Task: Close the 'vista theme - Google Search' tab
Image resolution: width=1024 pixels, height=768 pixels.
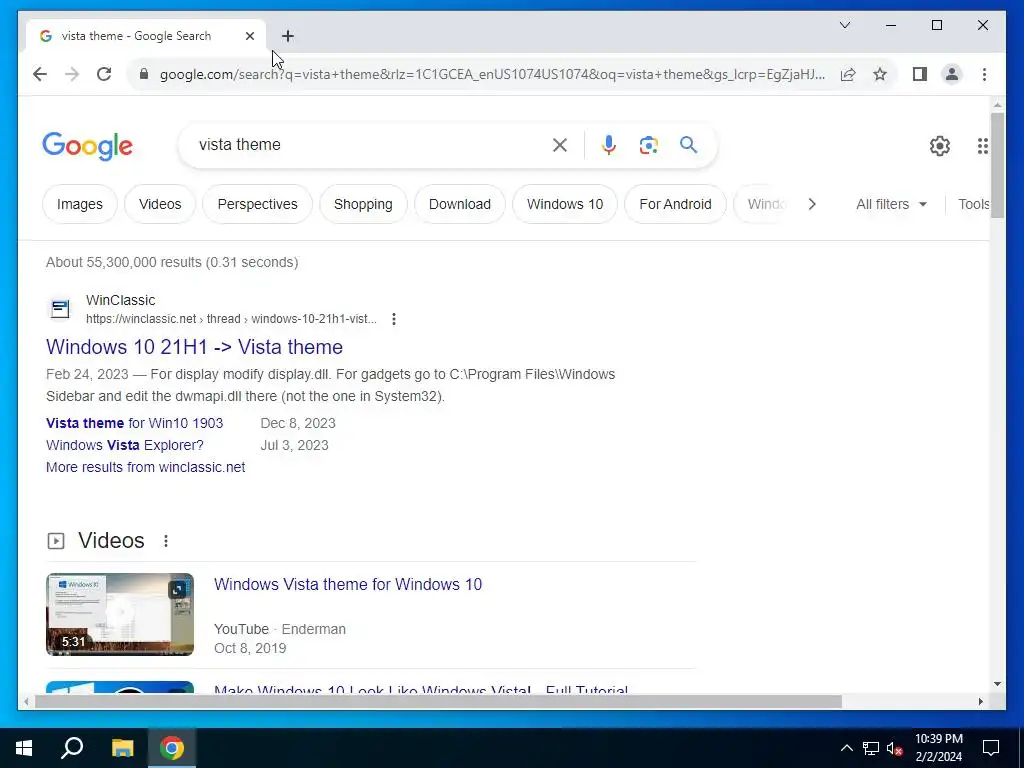Action: [x=249, y=36]
